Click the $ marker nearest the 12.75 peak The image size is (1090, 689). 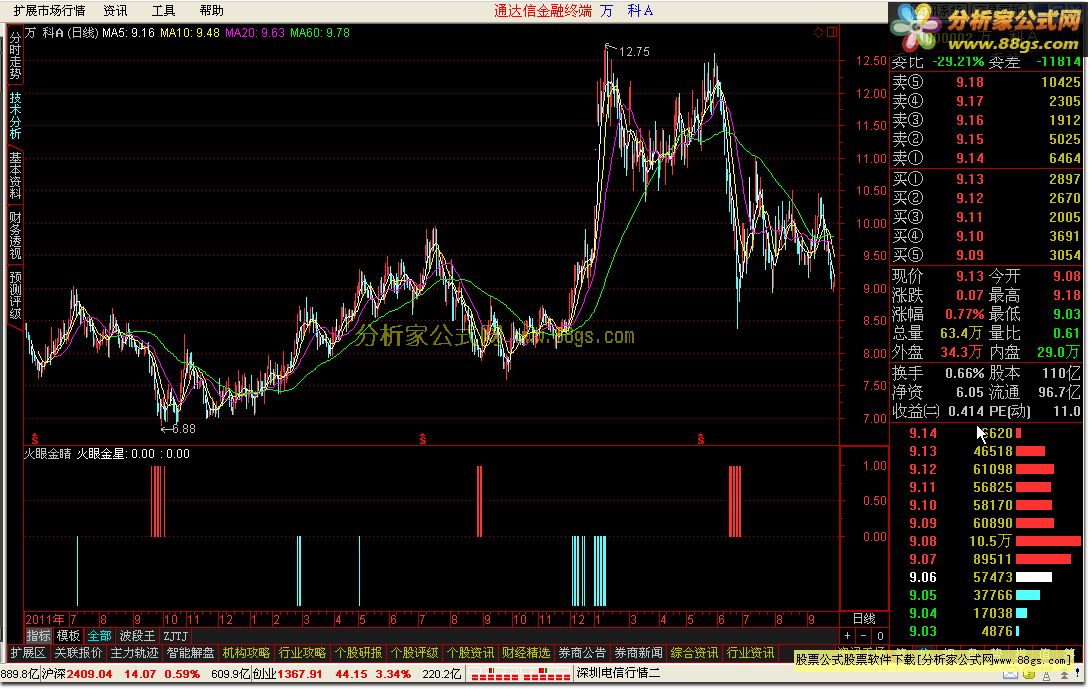[x=701, y=439]
